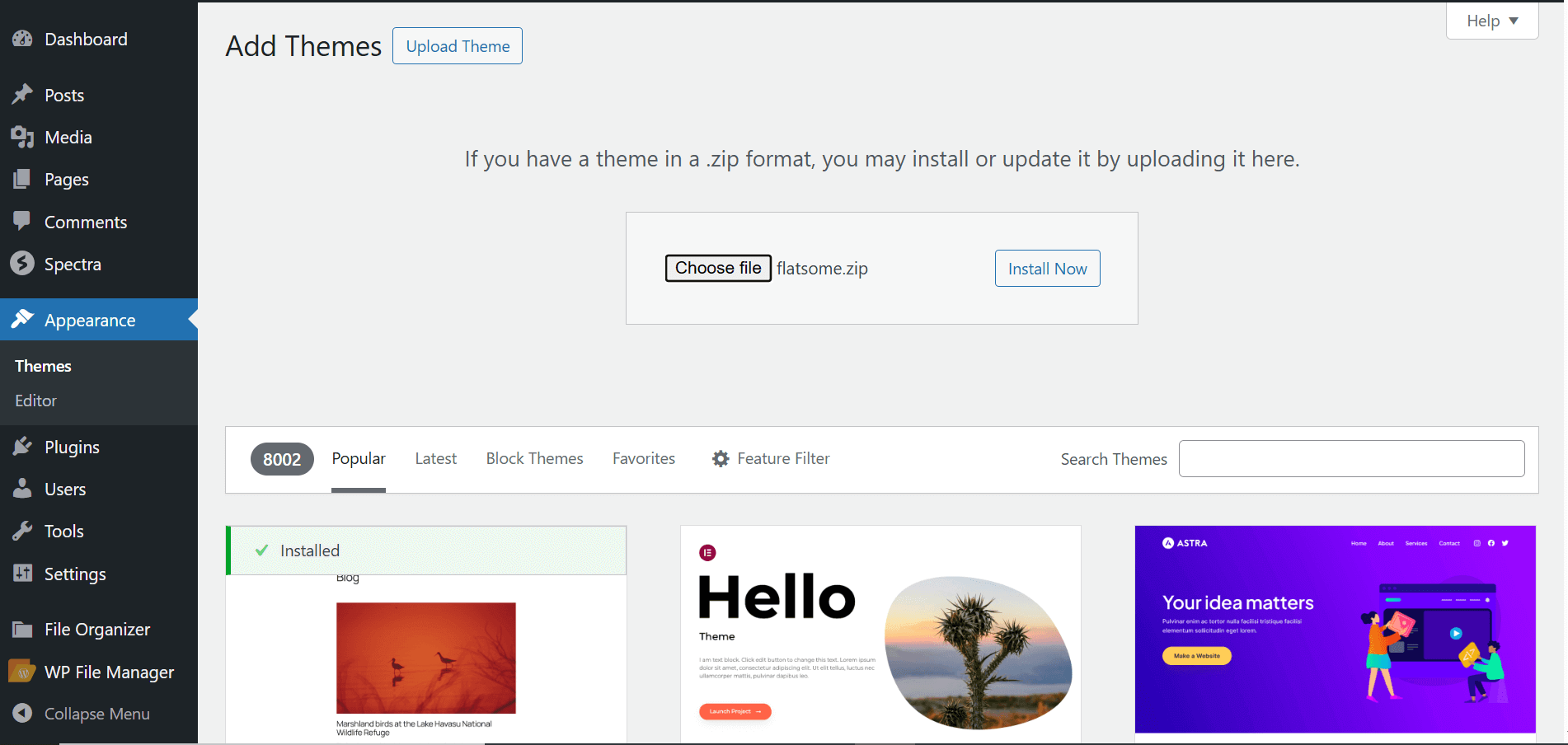Click the Dashboard gauge icon

coord(22,39)
